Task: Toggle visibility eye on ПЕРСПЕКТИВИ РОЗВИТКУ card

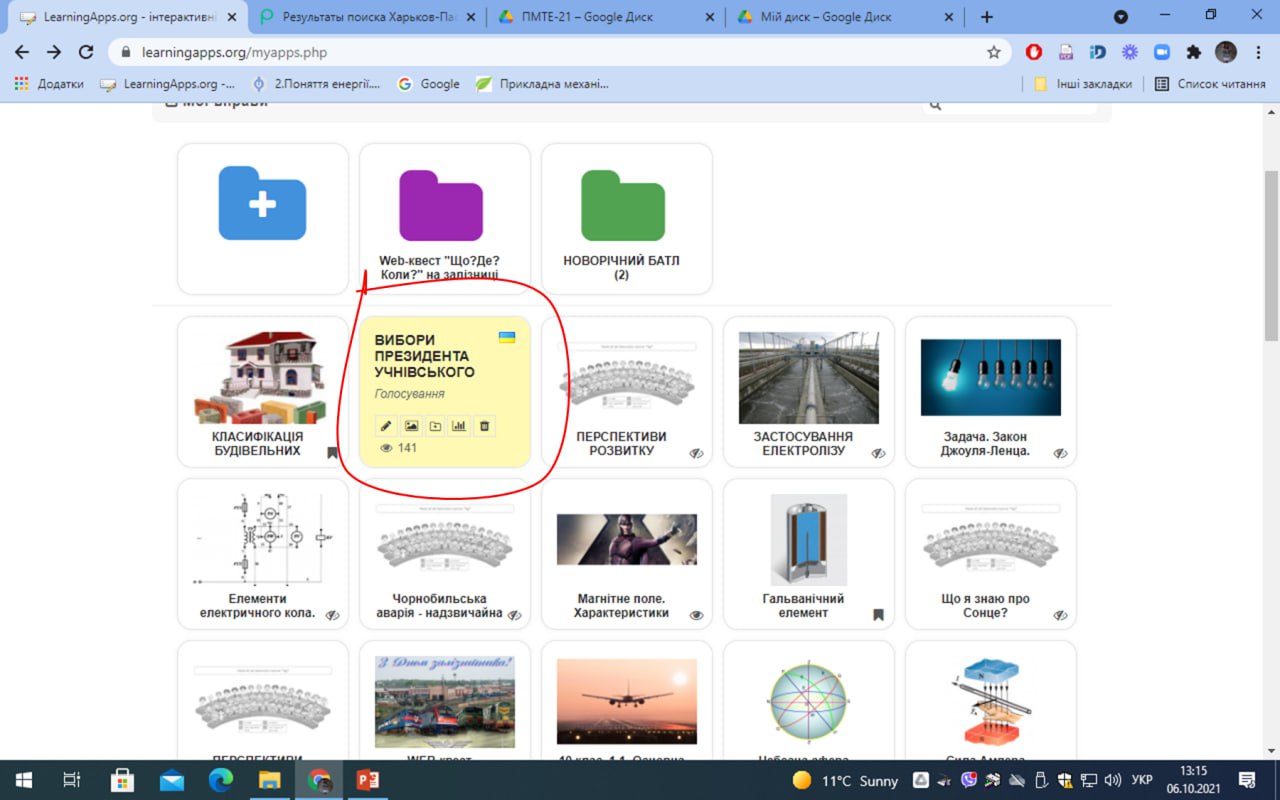Action: [697, 453]
